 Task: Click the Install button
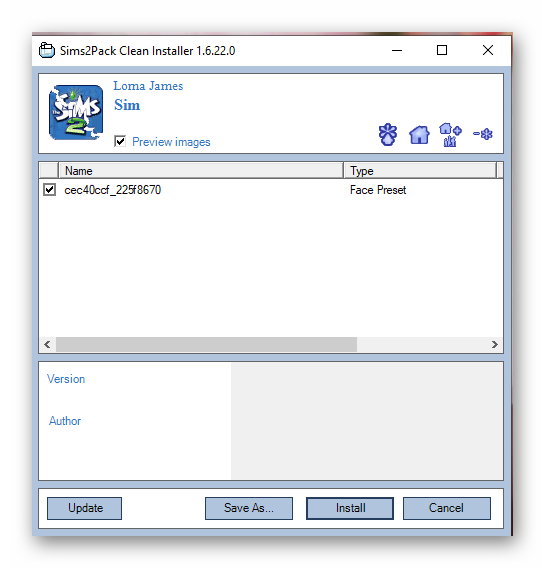point(350,508)
